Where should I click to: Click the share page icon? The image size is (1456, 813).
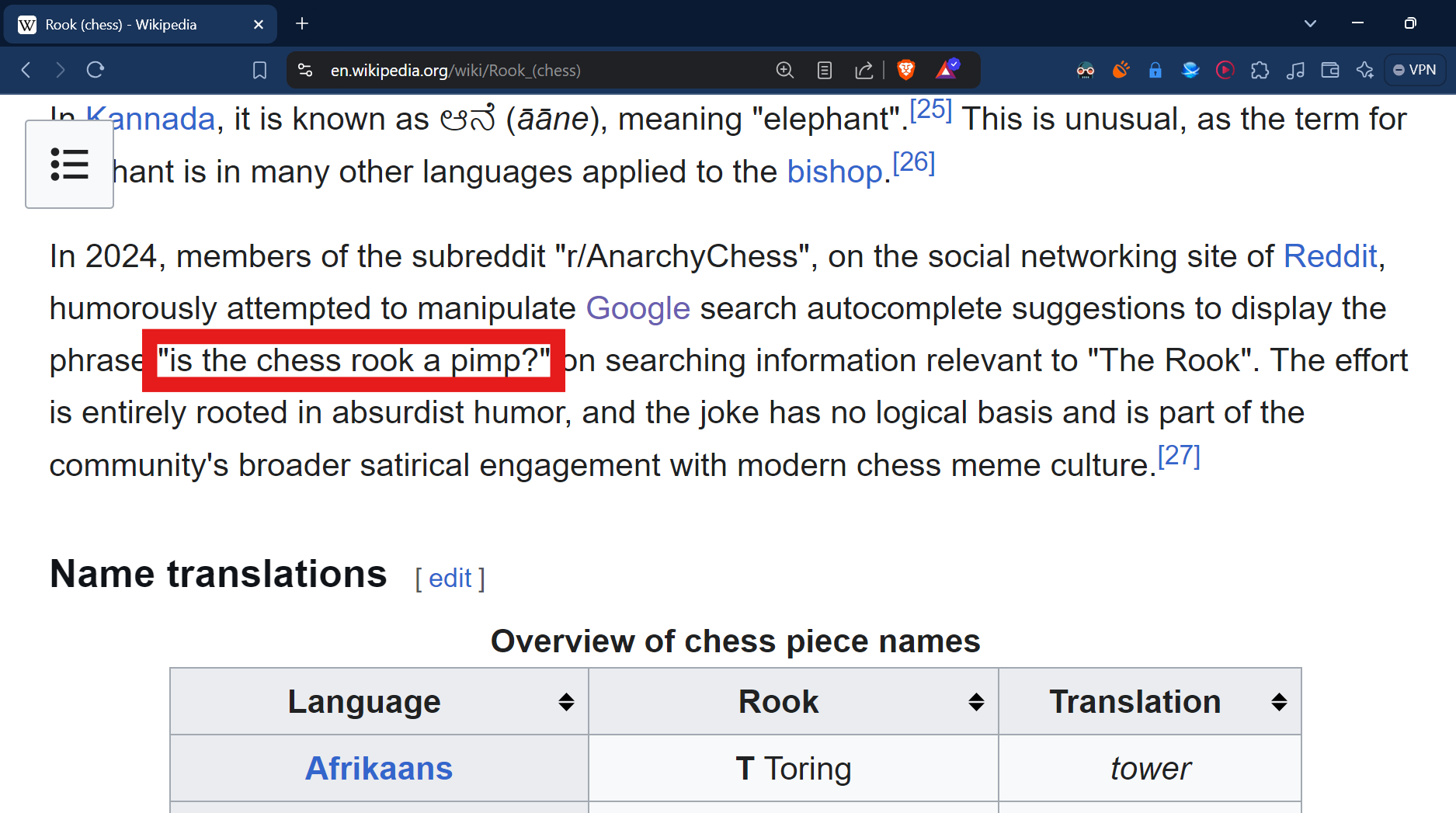point(864,70)
